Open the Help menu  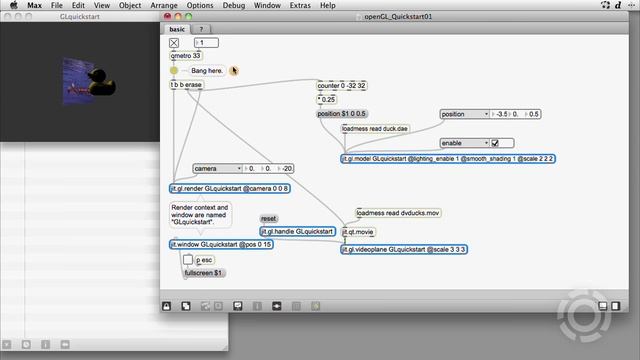pos(327,5)
